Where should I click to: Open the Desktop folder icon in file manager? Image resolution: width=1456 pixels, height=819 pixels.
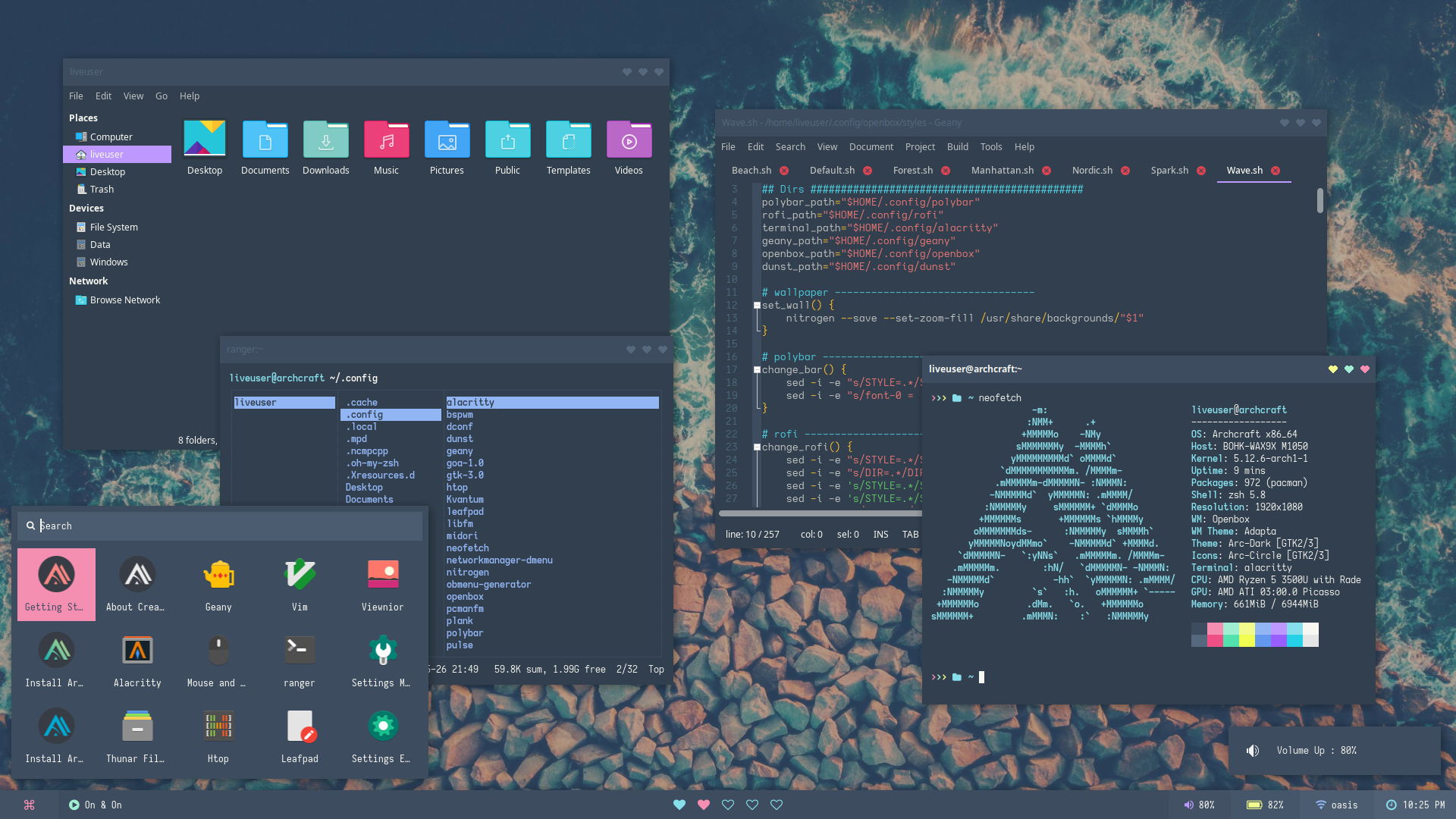pyautogui.click(x=205, y=140)
